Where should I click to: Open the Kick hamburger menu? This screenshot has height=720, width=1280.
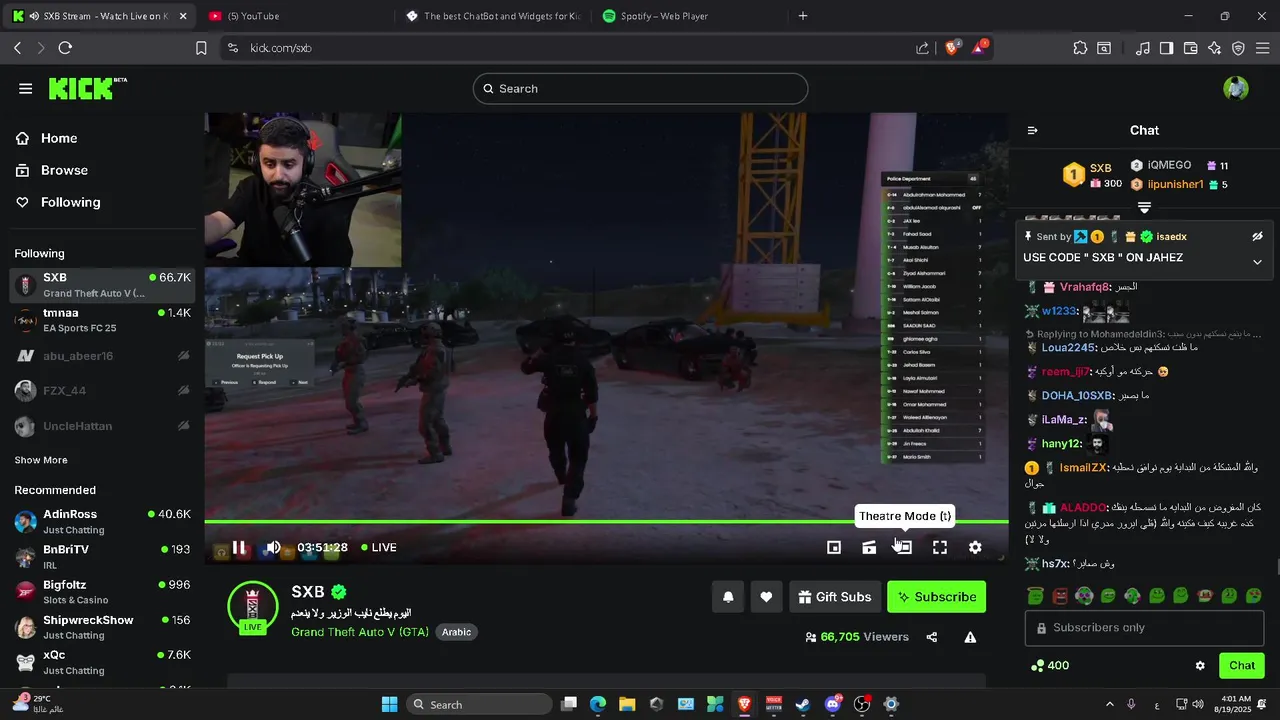[x=25, y=88]
